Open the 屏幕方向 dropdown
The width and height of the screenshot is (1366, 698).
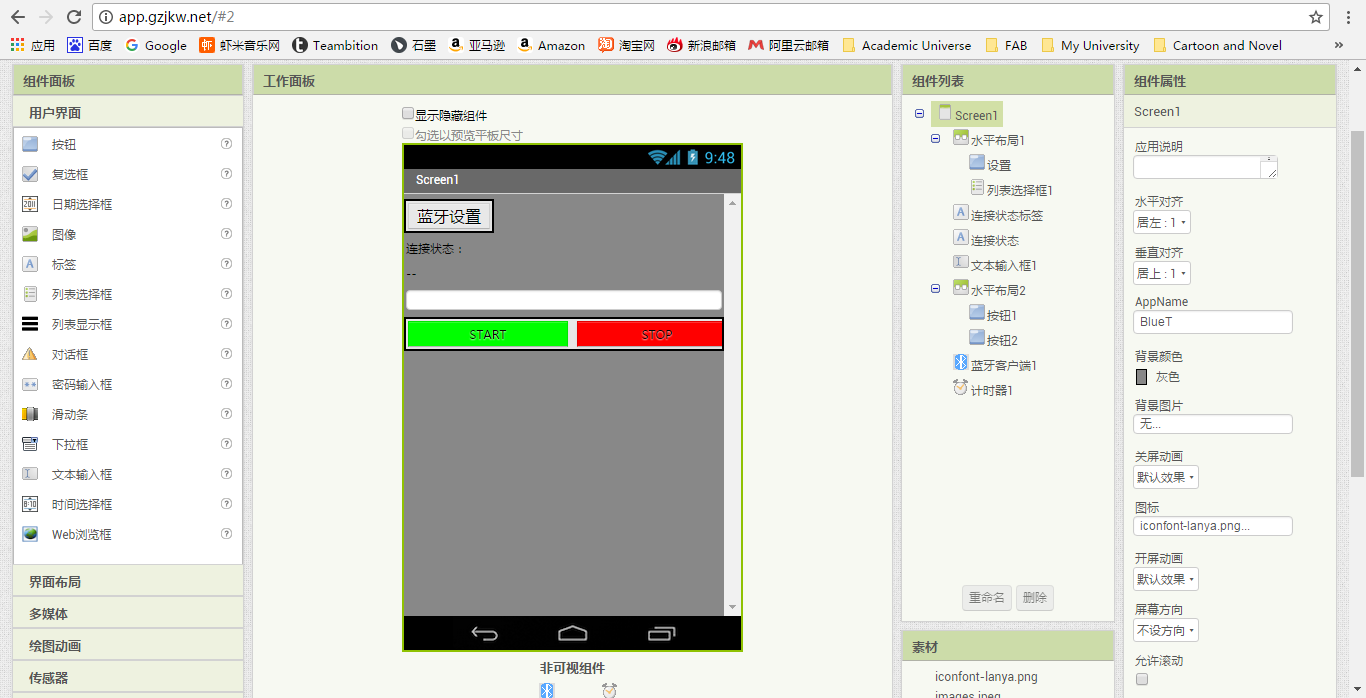tap(1166, 630)
